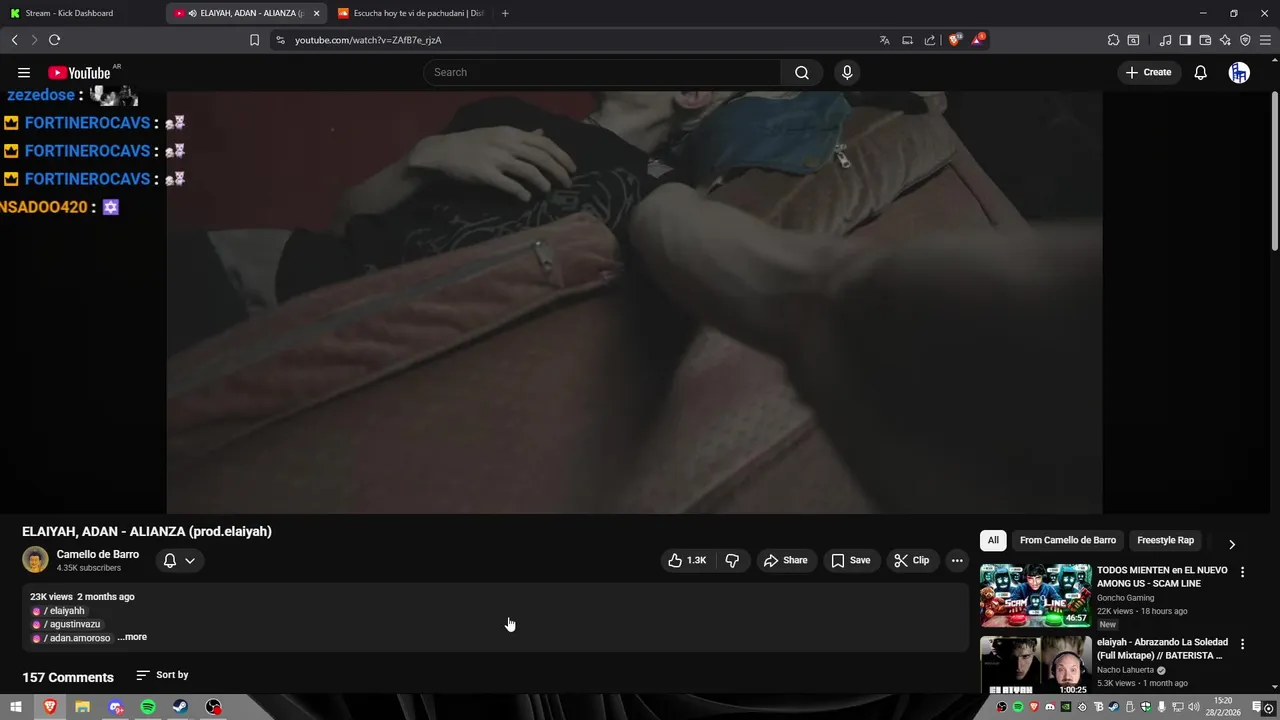Screen dimensions: 1280x720
Task: Open the translate page icon
Action: [x=884, y=40]
